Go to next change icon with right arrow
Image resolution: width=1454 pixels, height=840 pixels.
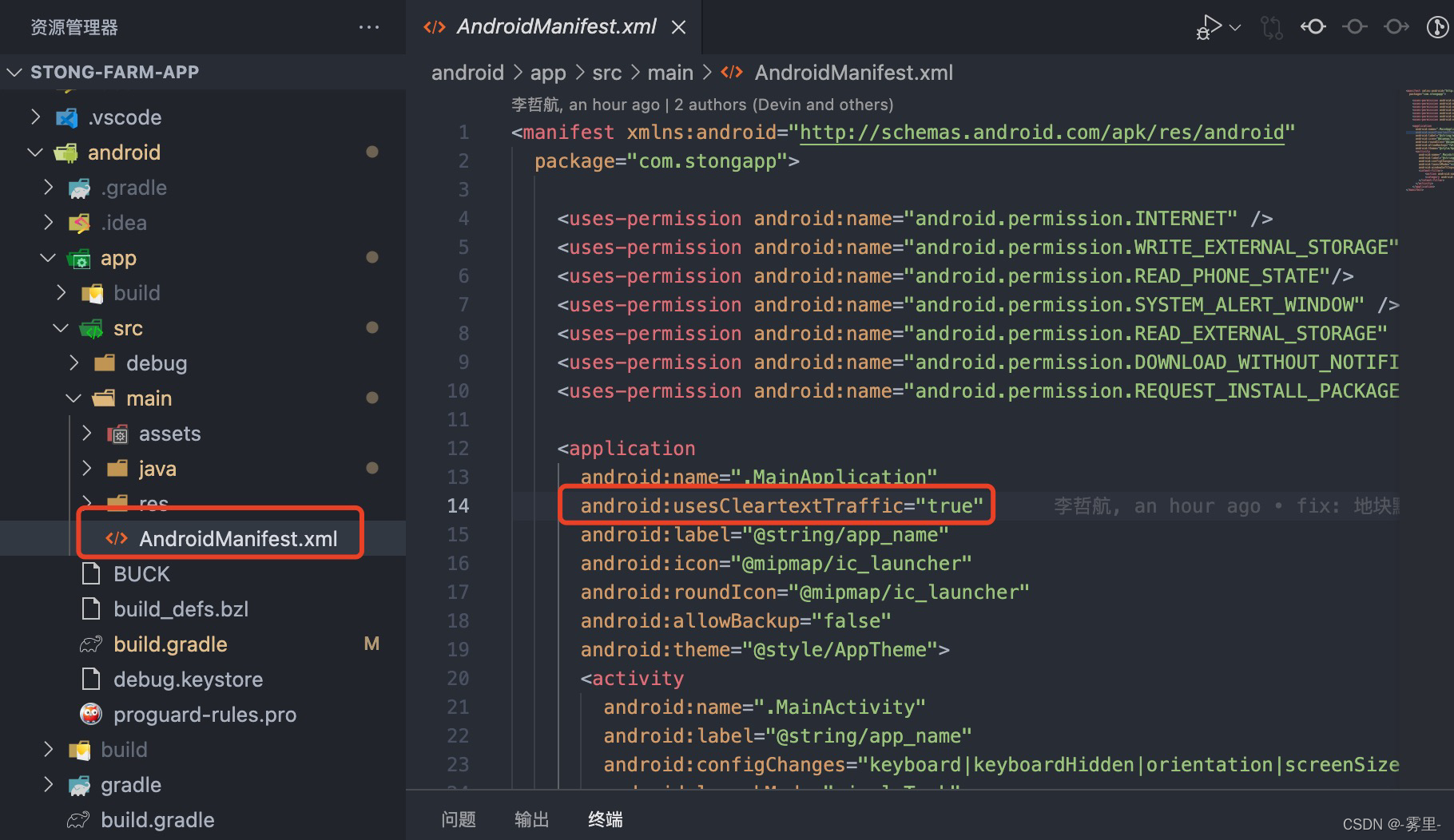click(x=1396, y=27)
